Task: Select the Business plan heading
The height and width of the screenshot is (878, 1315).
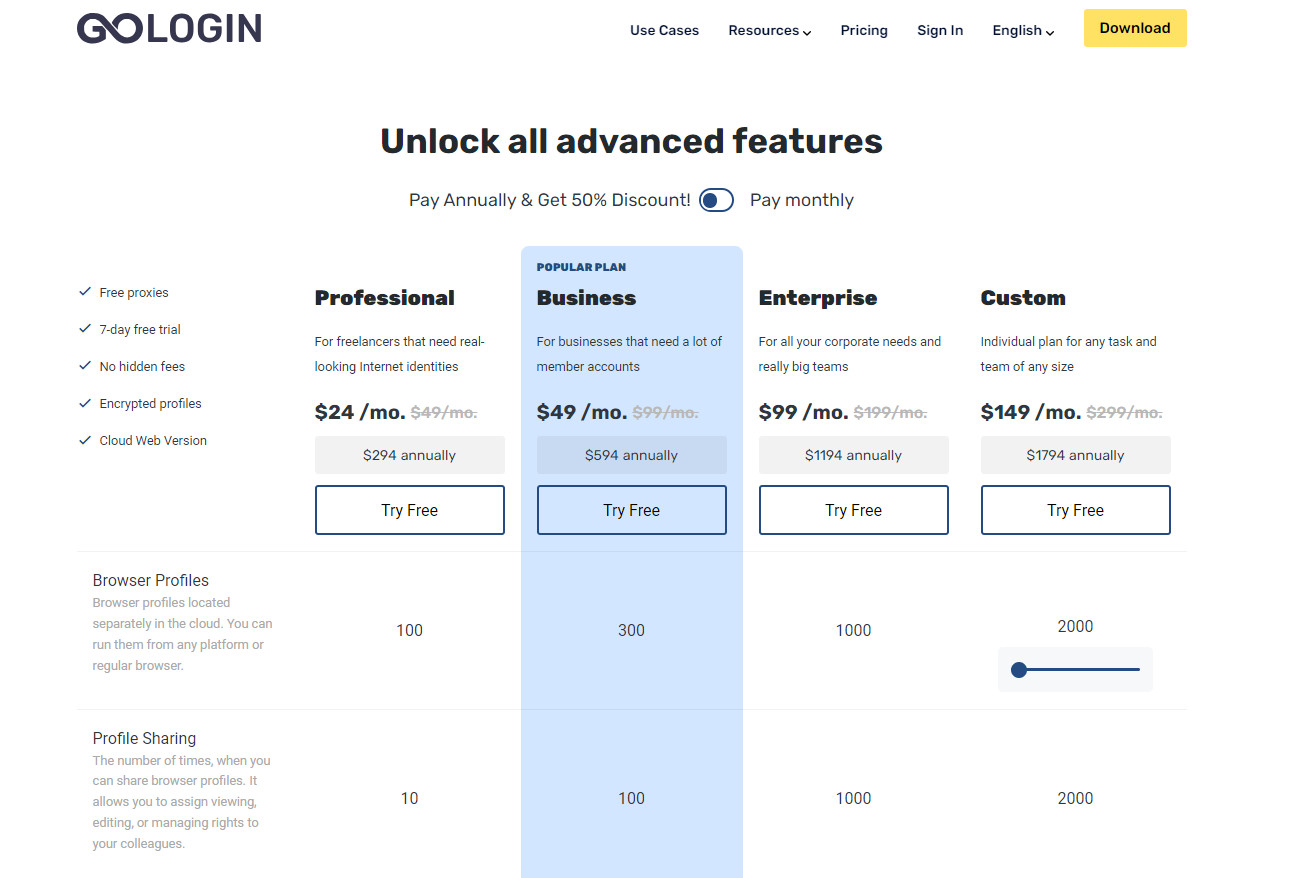Action: pyautogui.click(x=586, y=298)
